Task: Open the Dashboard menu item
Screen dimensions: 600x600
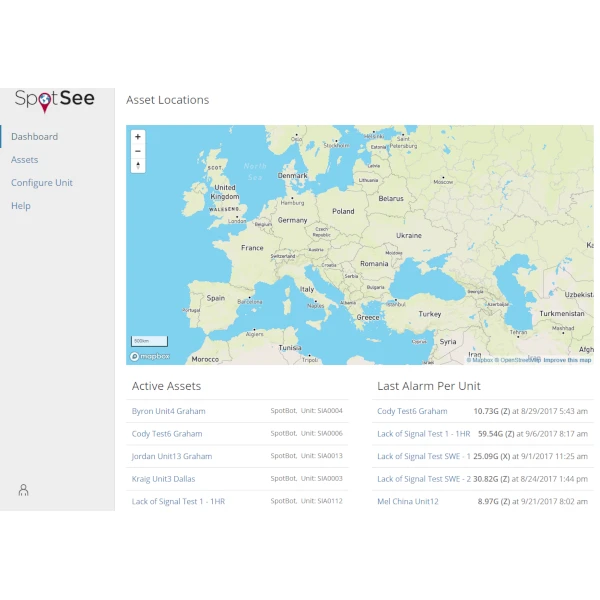Action: pos(35,137)
